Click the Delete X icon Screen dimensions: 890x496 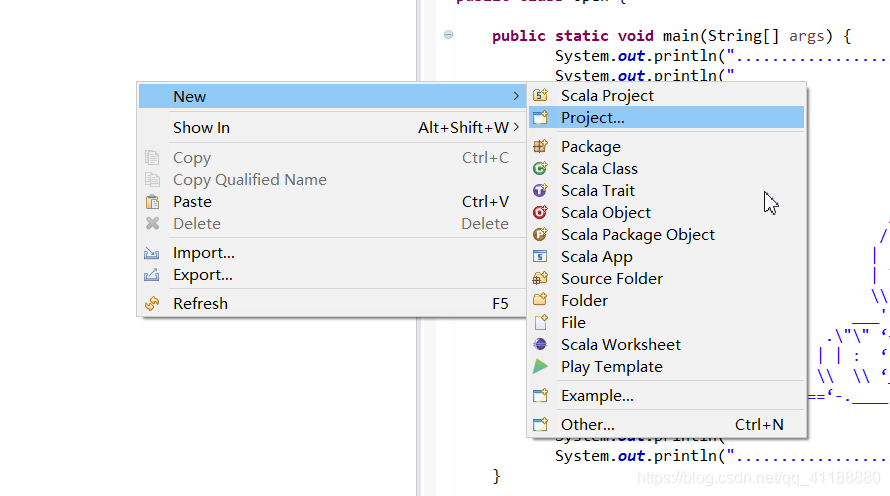(152, 224)
